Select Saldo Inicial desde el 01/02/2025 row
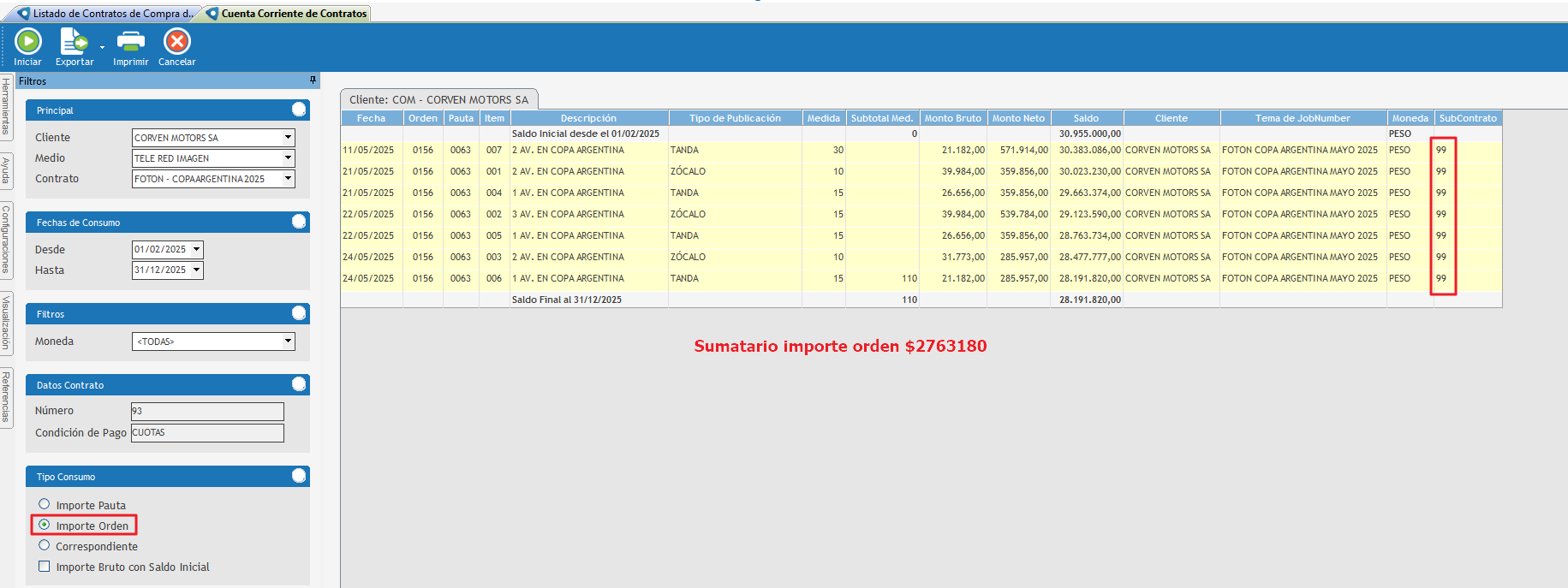 [921, 134]
